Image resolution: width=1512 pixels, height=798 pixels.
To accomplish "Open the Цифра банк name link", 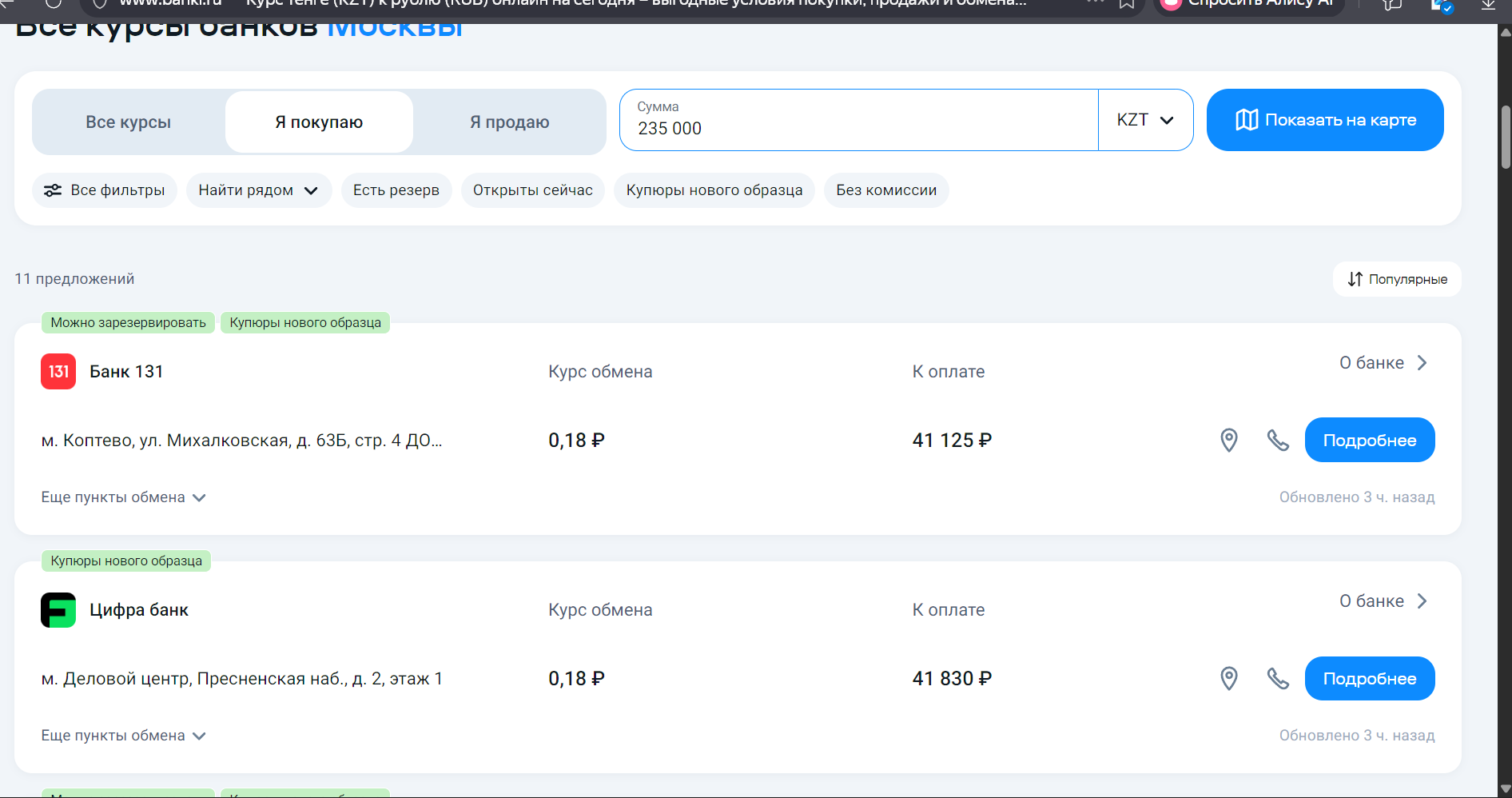I will pos(139,610).
